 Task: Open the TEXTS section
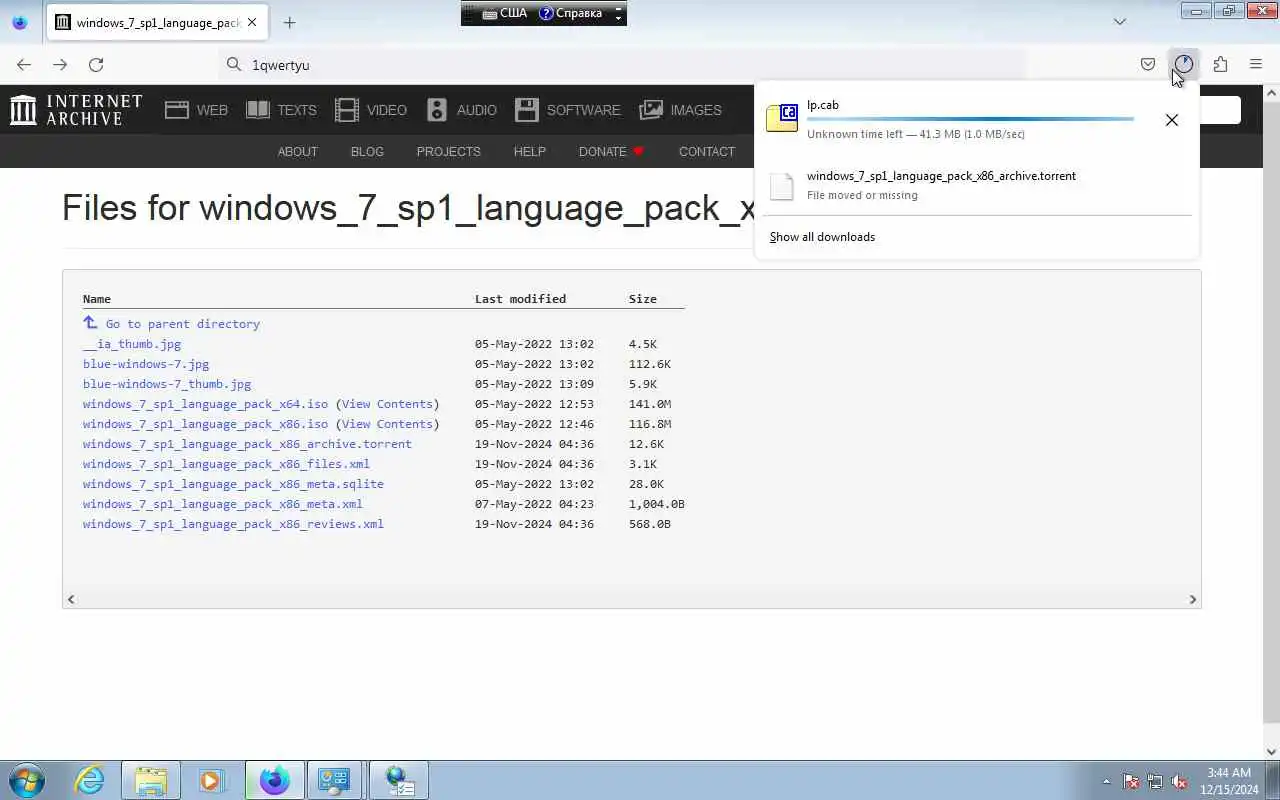281,110
